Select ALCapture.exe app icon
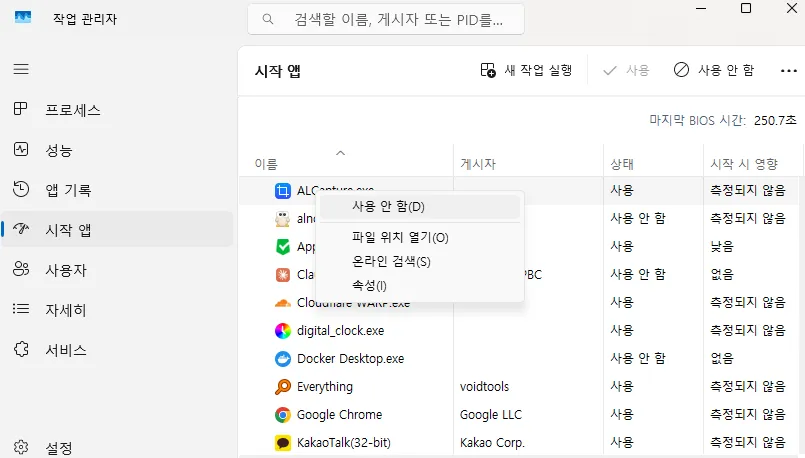805x458 pixels. tap(282, 191)
